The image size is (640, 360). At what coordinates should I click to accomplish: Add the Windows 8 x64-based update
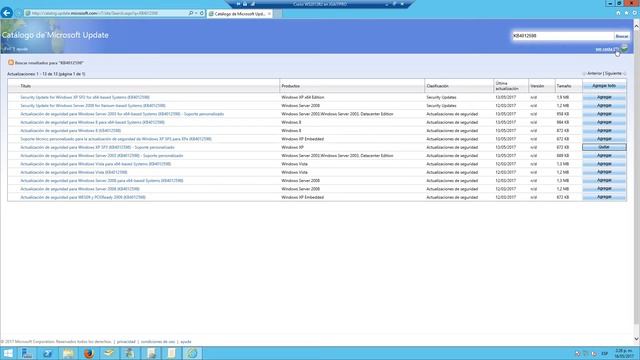(604, 122)
